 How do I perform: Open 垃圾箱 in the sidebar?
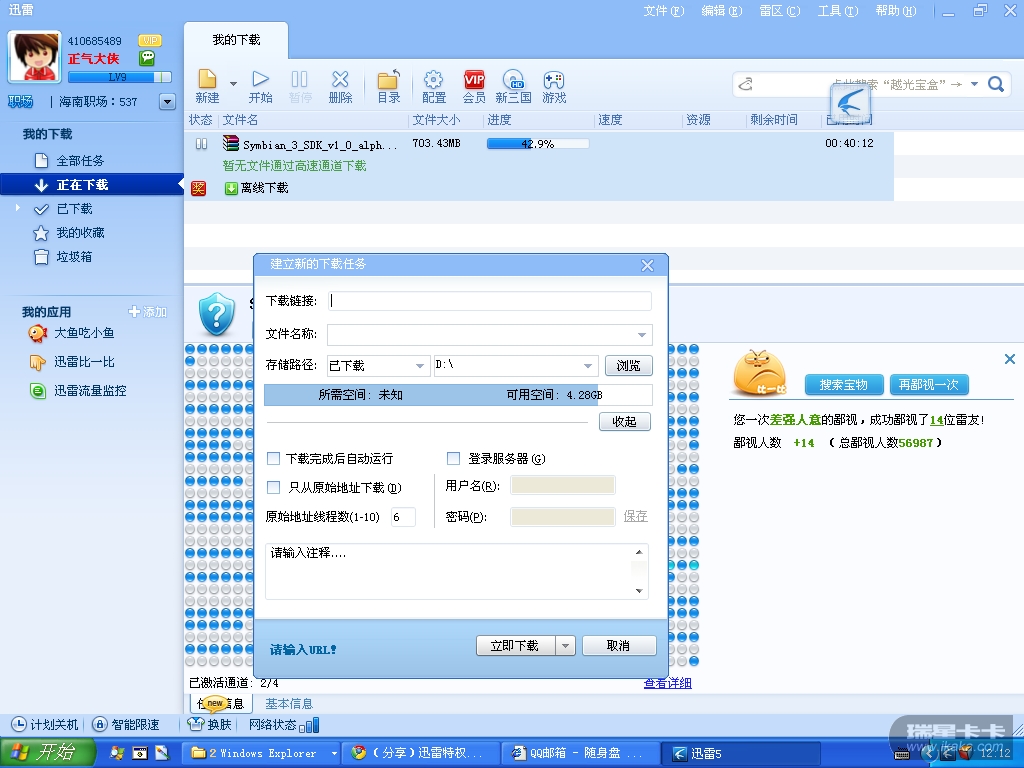click(x=74, y=257)
